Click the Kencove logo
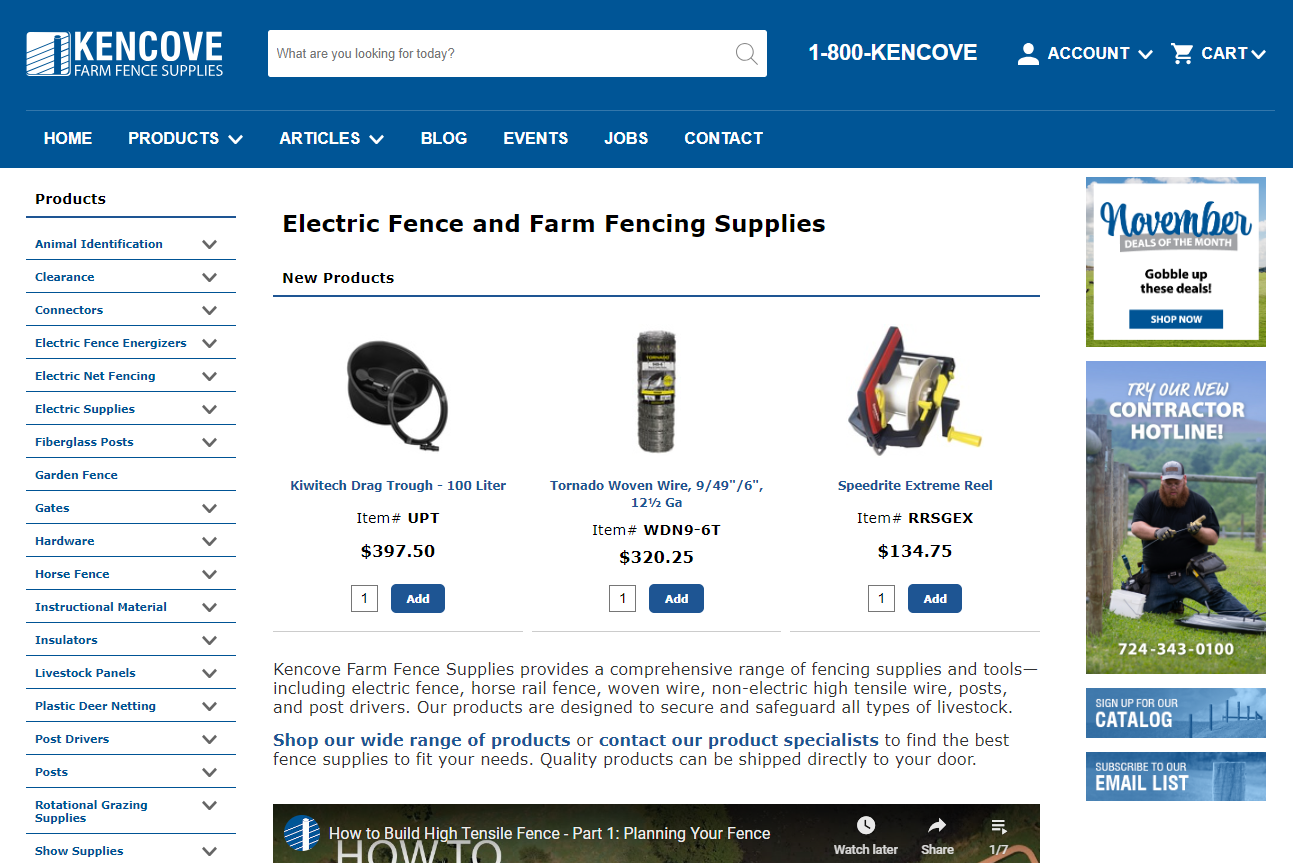The height and width of the screenshot is (863, 1293). pyautogui.click(x=122, y=52)
